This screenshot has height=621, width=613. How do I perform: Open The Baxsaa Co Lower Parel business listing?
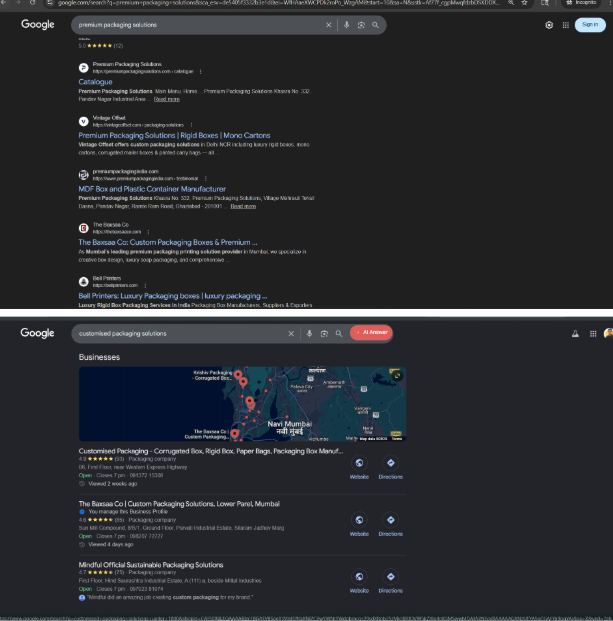click(179, 504)
